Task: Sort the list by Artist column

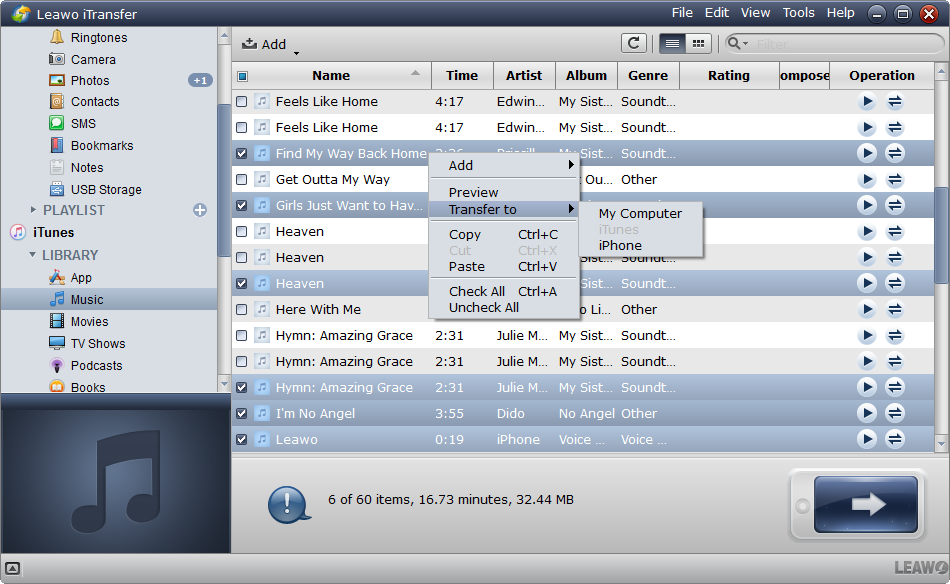Action: tap(523, 75)
